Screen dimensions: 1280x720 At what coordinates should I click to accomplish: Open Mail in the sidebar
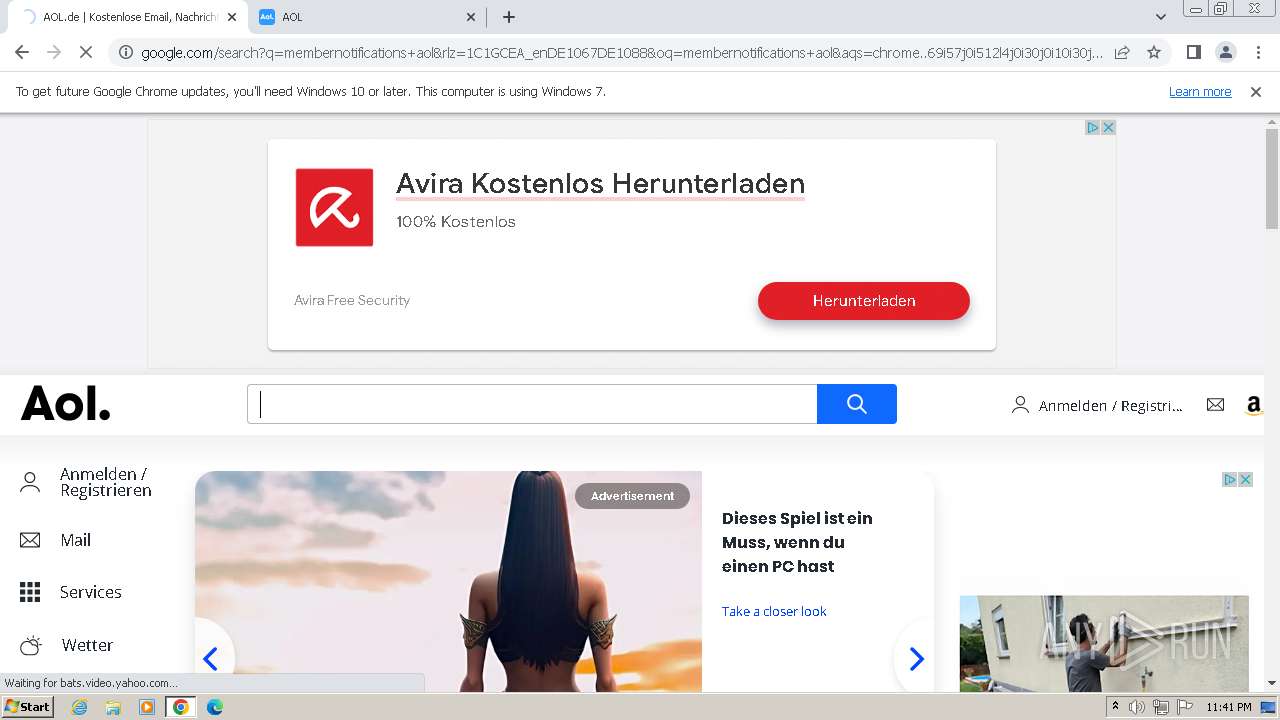tap(75, 540)
